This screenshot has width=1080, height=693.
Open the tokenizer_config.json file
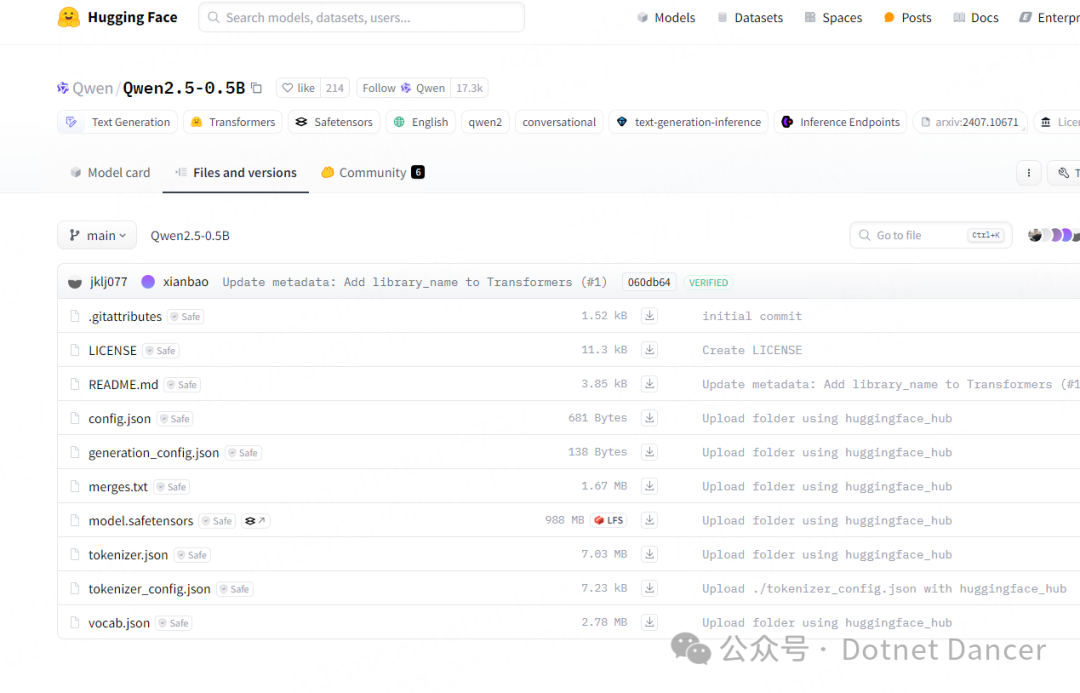pyautogui.click(x=149, y=589)
